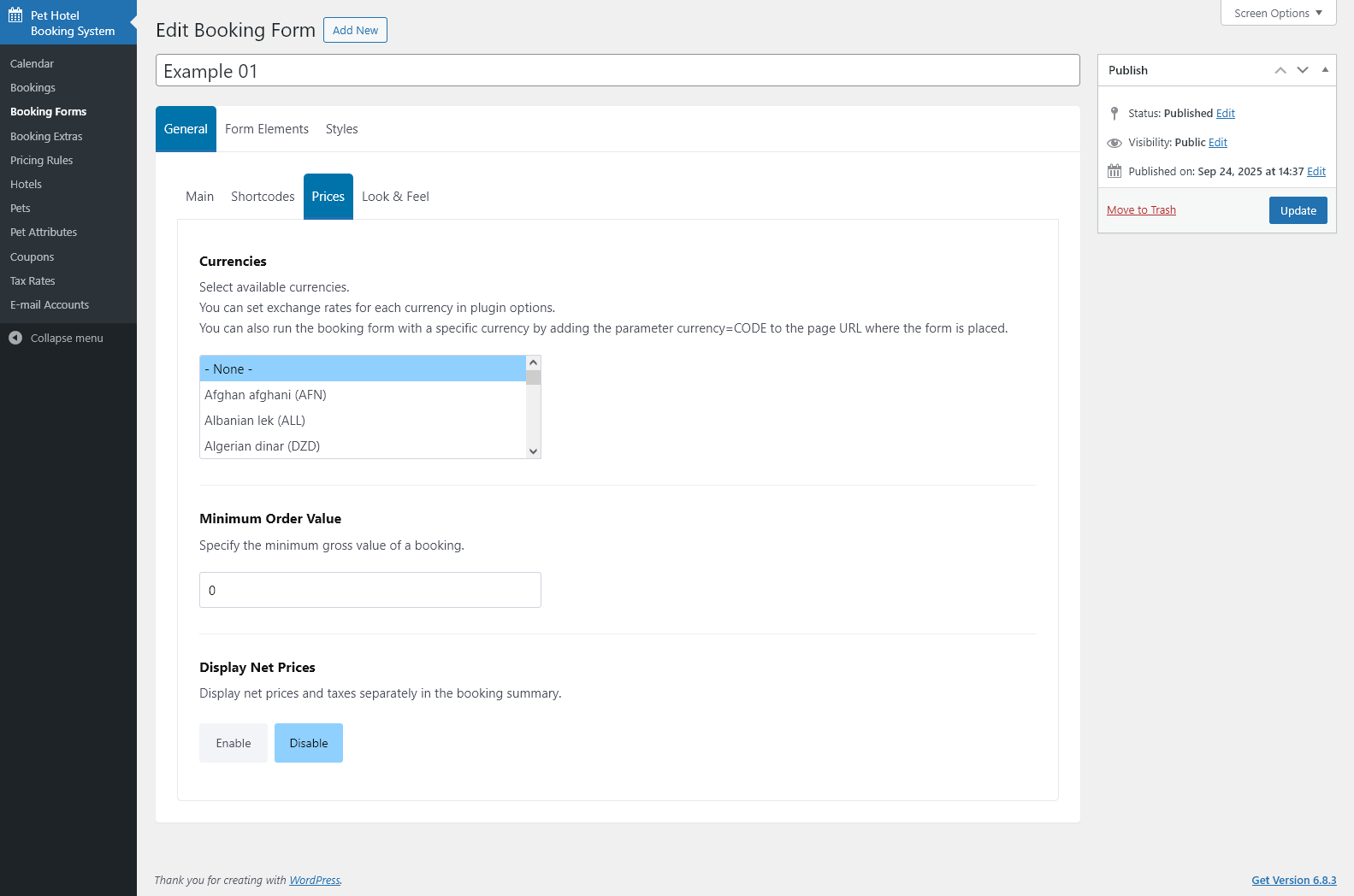This screenshot has height=896, width=1354.
Task: Switch to the Form Elements tab
Action: (267, 129)
